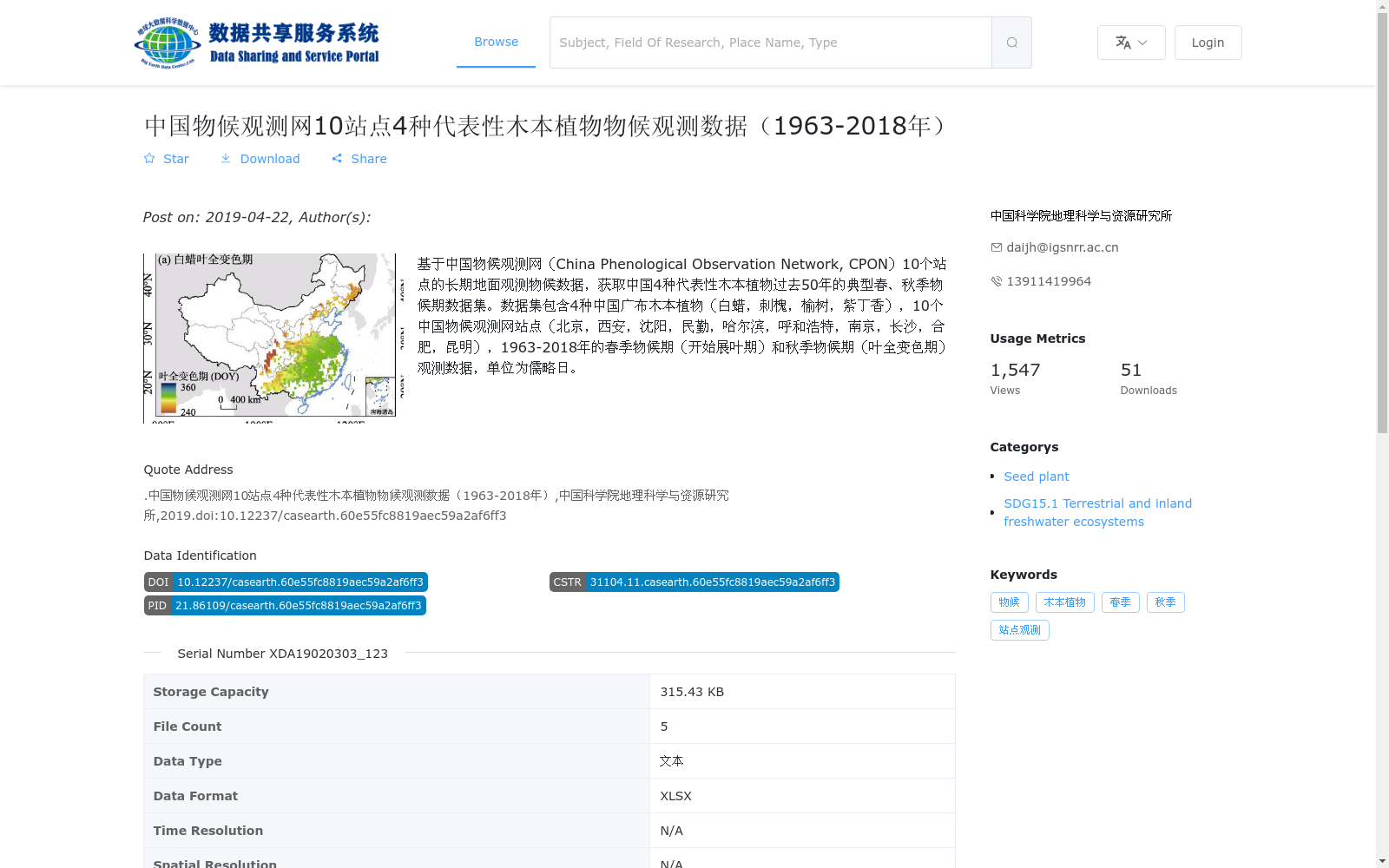Click the phone number 13911419964

click(x=1049, y=281)
